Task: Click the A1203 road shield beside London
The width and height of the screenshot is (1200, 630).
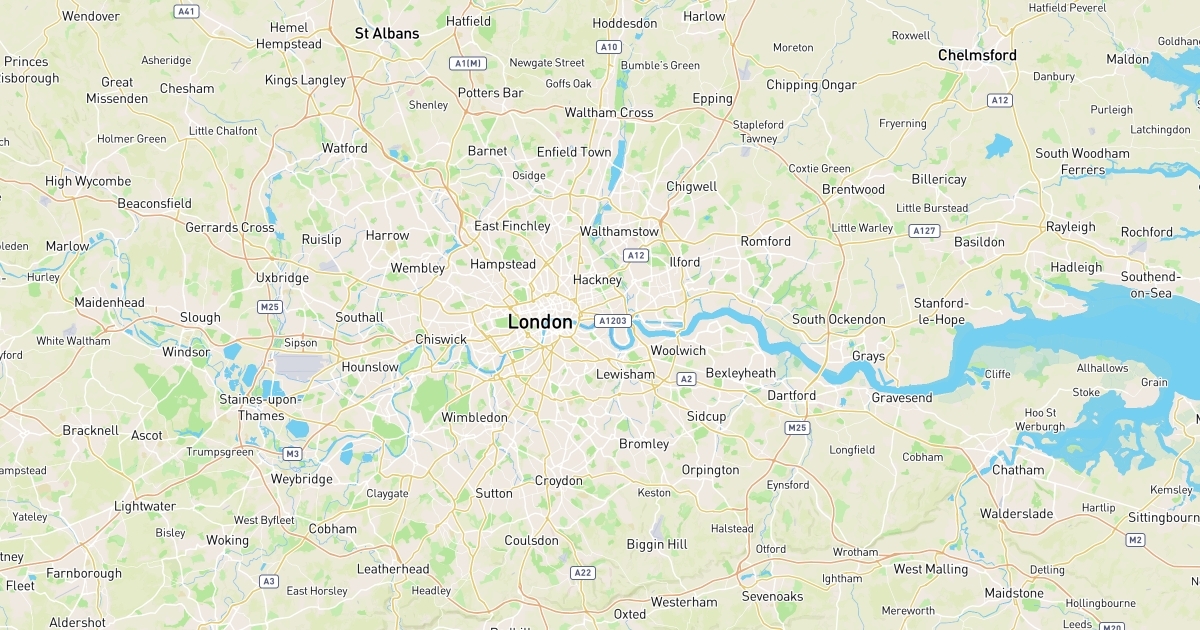Action: (612, 321)
